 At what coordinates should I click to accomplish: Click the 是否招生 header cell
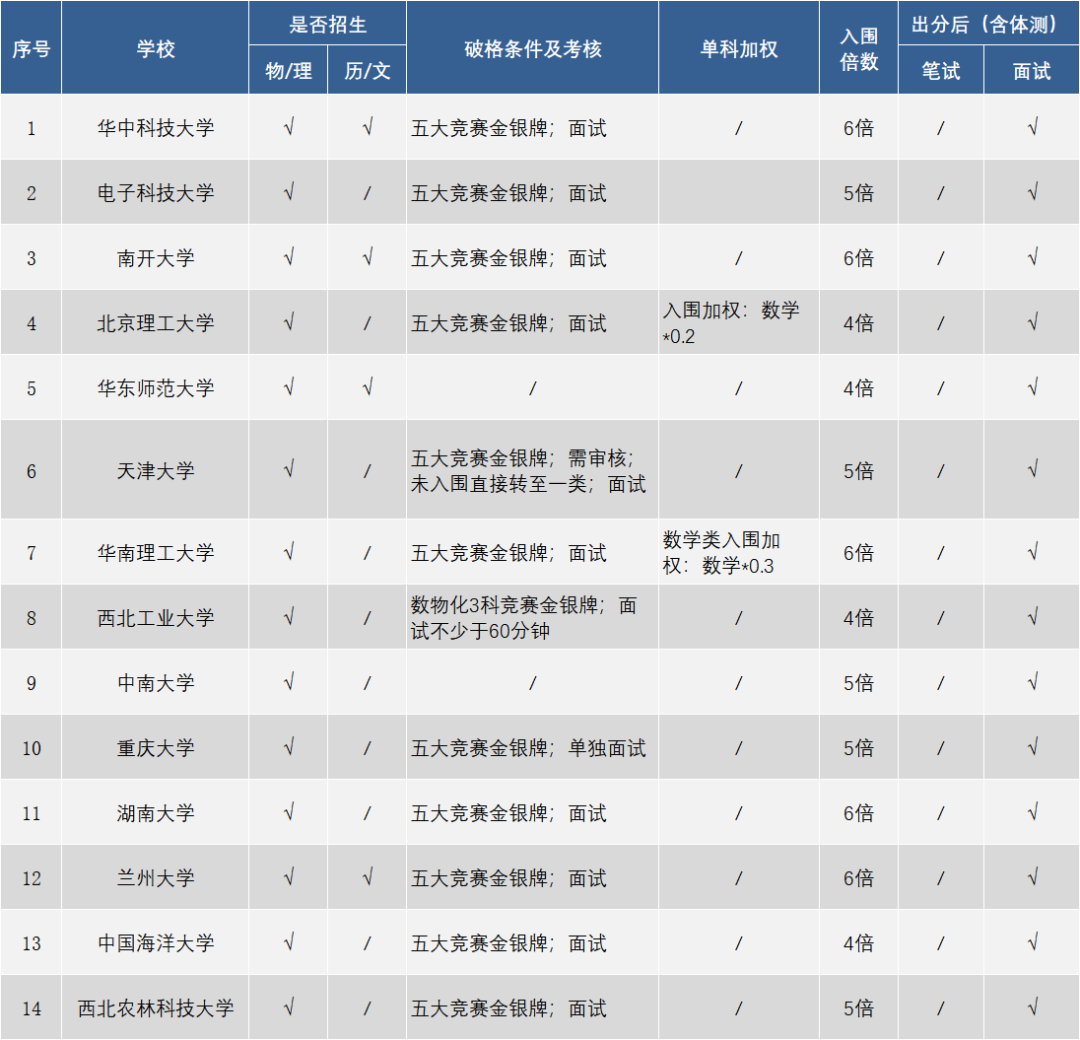pyautogui.click(x=327, y=23)
